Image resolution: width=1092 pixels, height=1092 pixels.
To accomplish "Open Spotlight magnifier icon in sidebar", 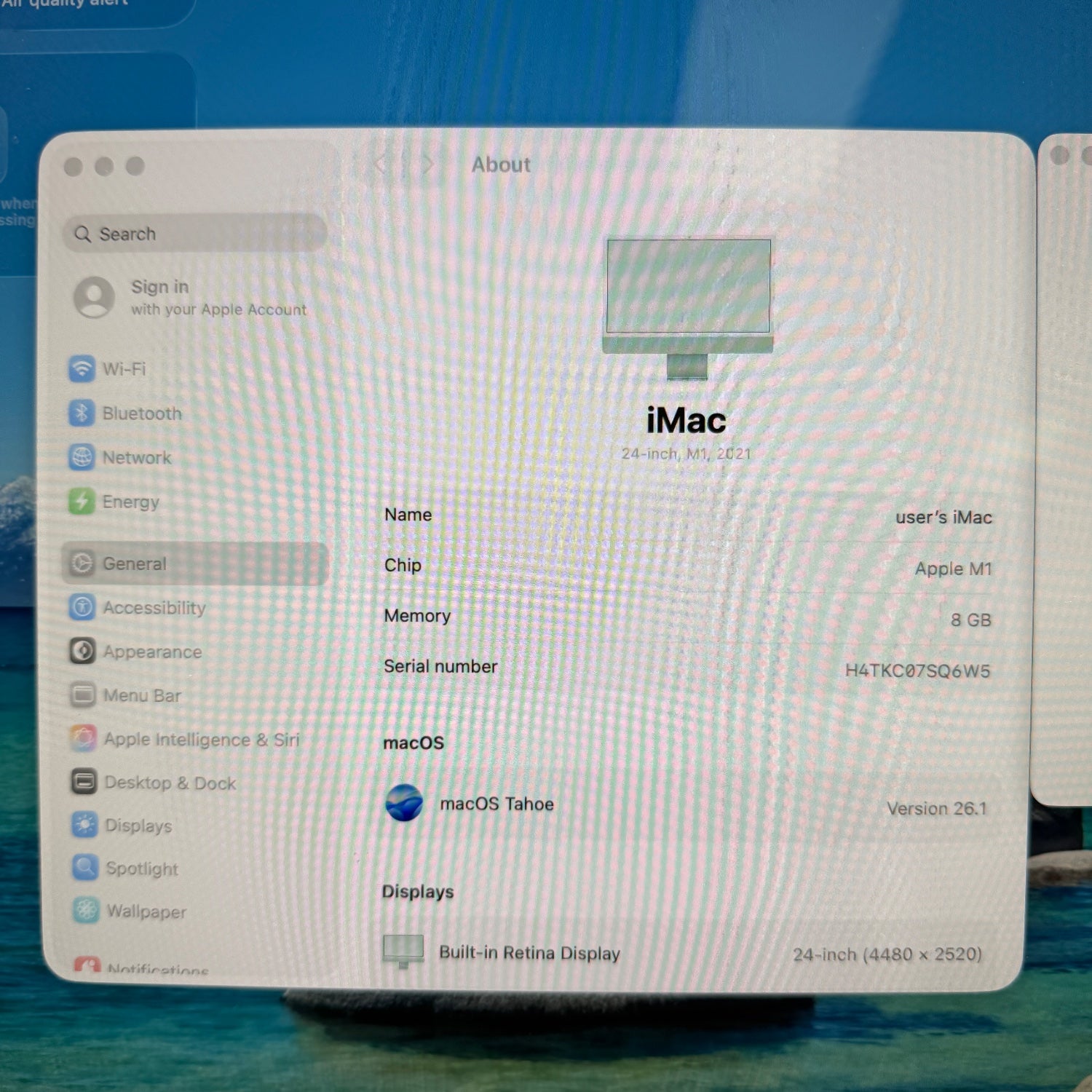I will [85, 867].
